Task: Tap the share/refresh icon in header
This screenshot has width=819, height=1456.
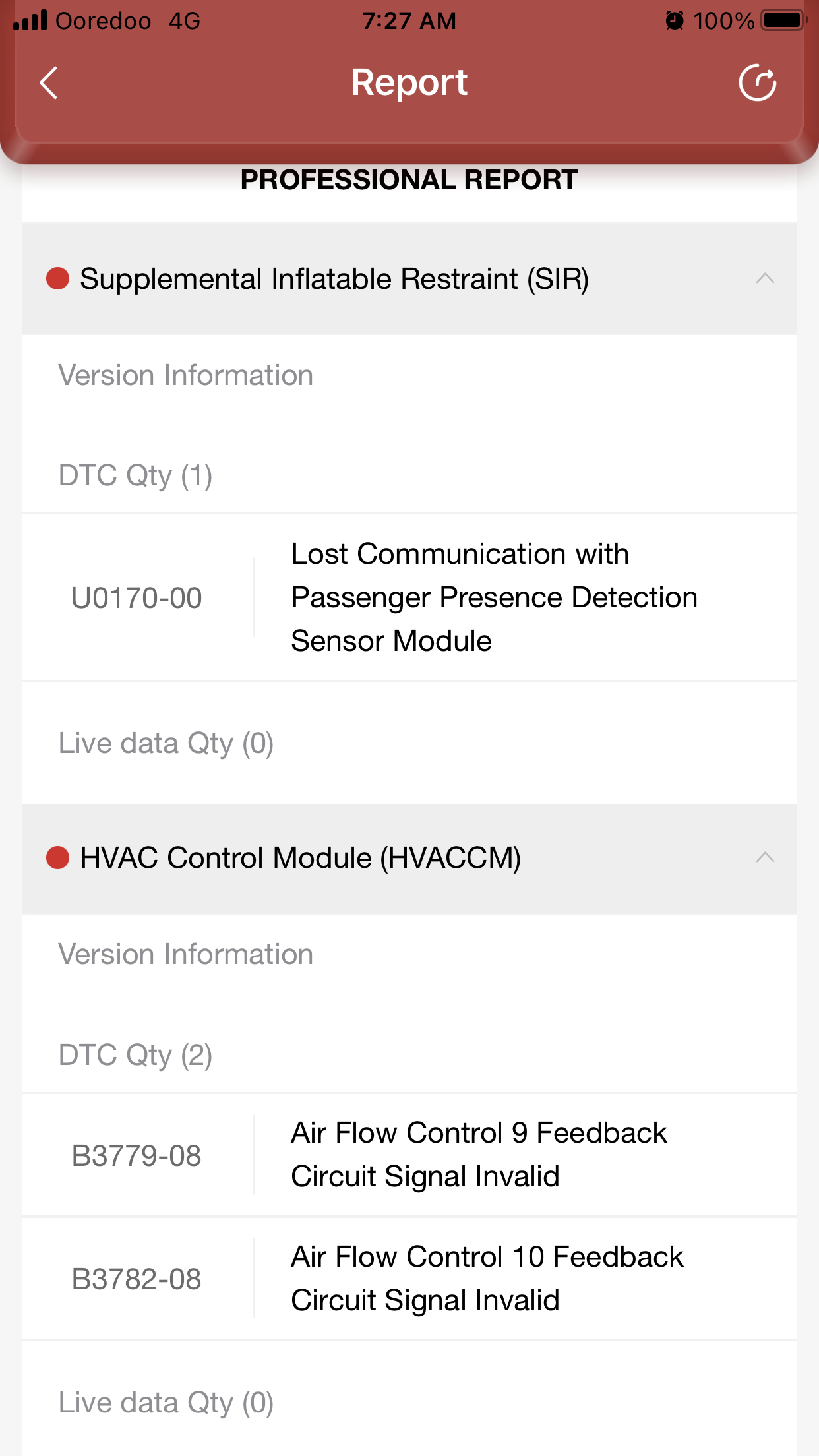Action: coord(757,83)
